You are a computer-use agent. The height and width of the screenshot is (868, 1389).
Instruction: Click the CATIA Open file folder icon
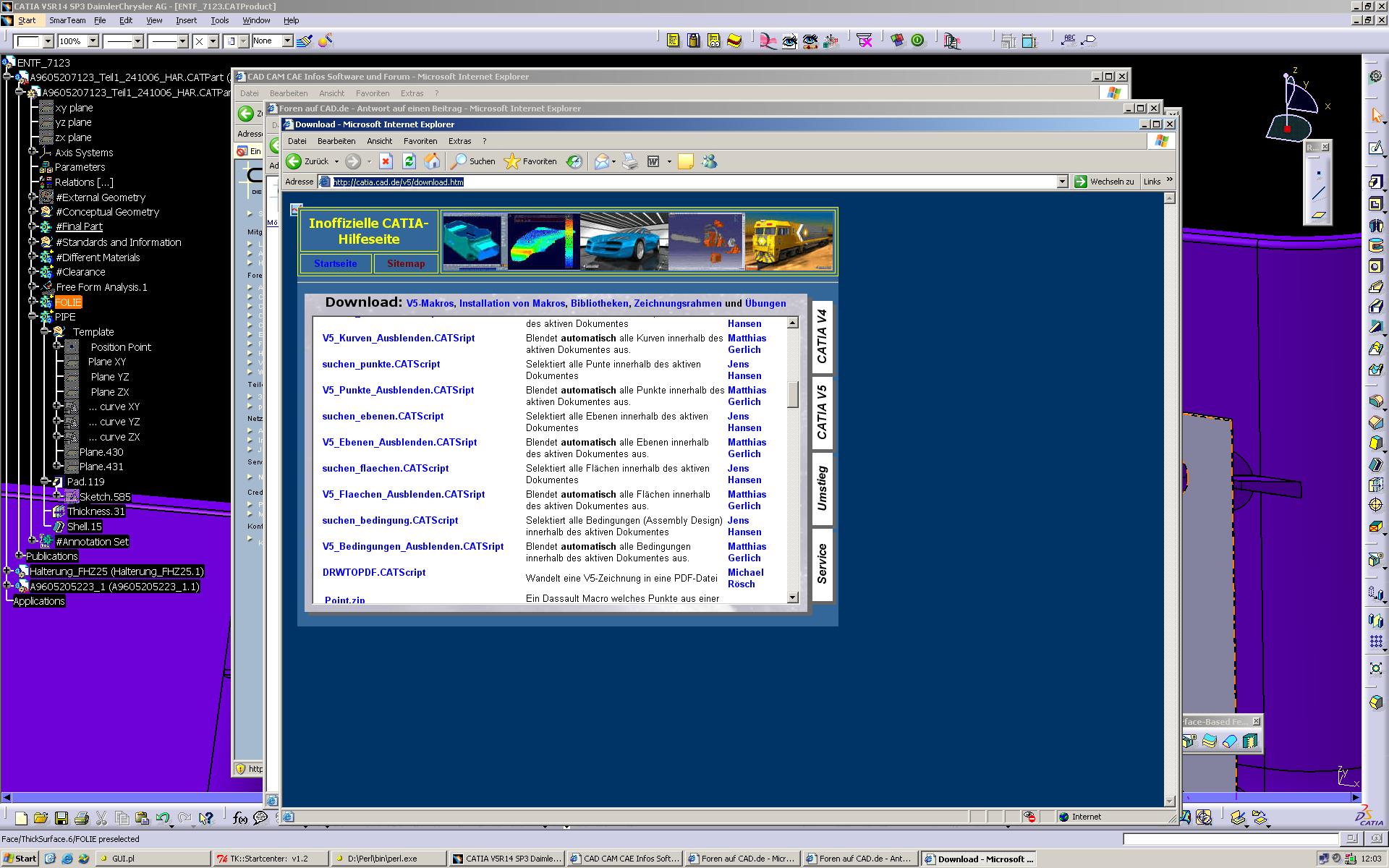point(41,818)
